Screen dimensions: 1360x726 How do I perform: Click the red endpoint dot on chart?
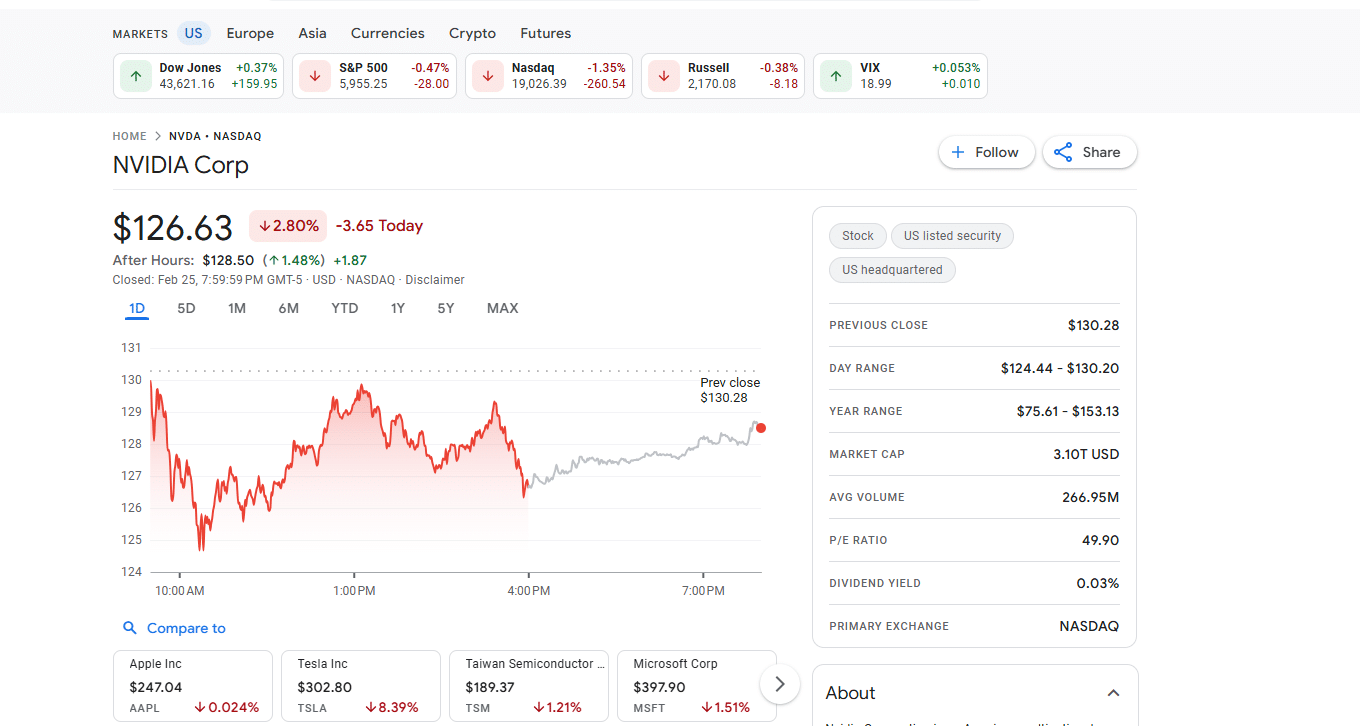coord(761,428)
